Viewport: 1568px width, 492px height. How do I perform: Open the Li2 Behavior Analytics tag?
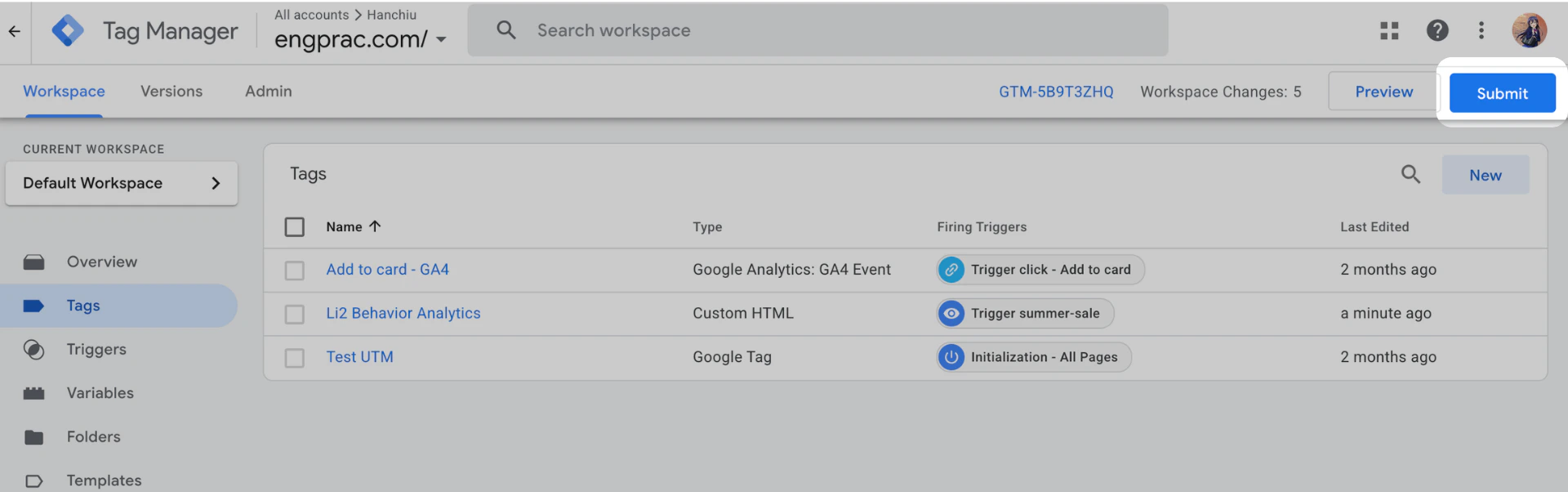coord(403,313)
